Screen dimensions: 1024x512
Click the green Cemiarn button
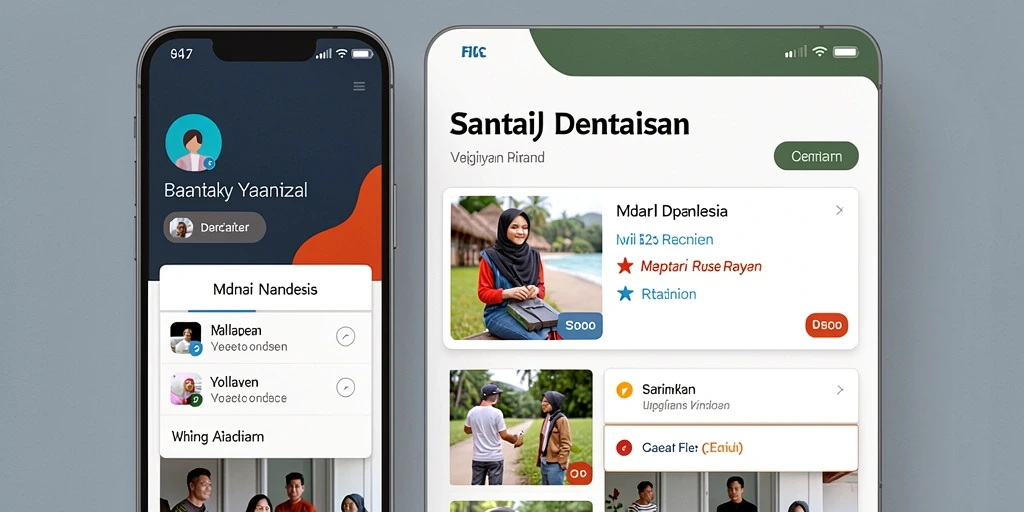[x=816, y=156]
